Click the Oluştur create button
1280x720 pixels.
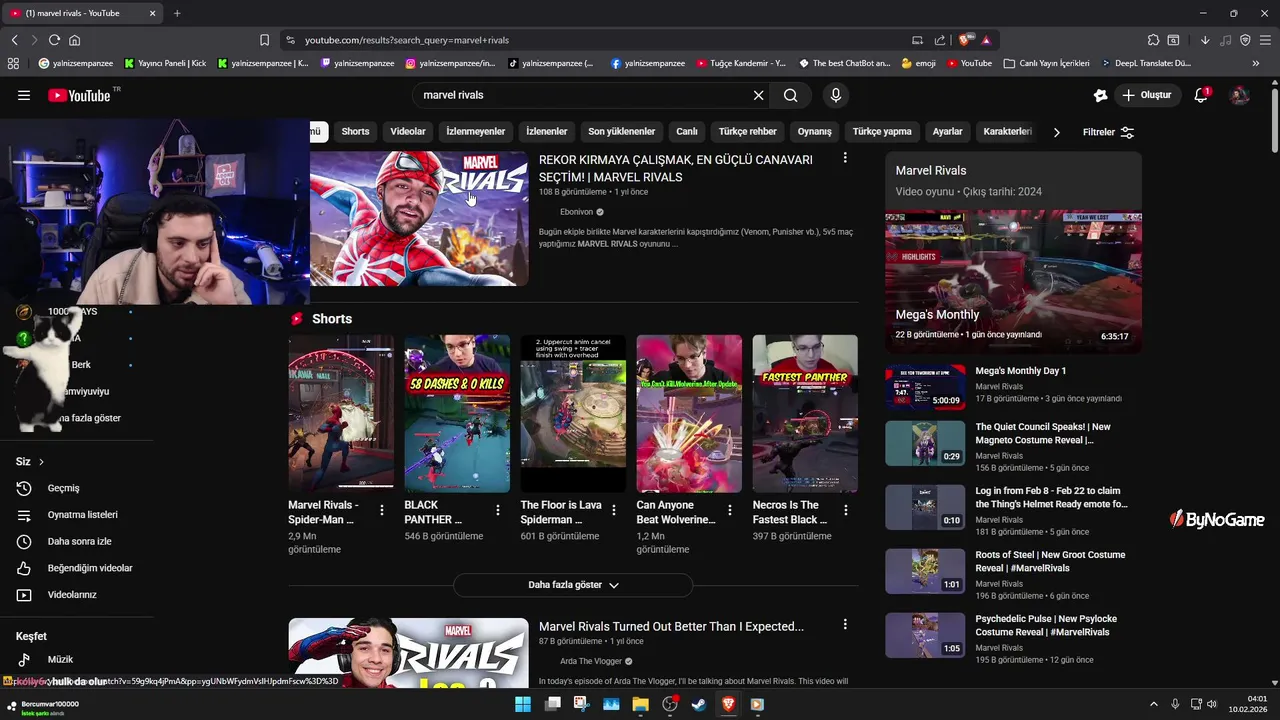pos(1146,95)
